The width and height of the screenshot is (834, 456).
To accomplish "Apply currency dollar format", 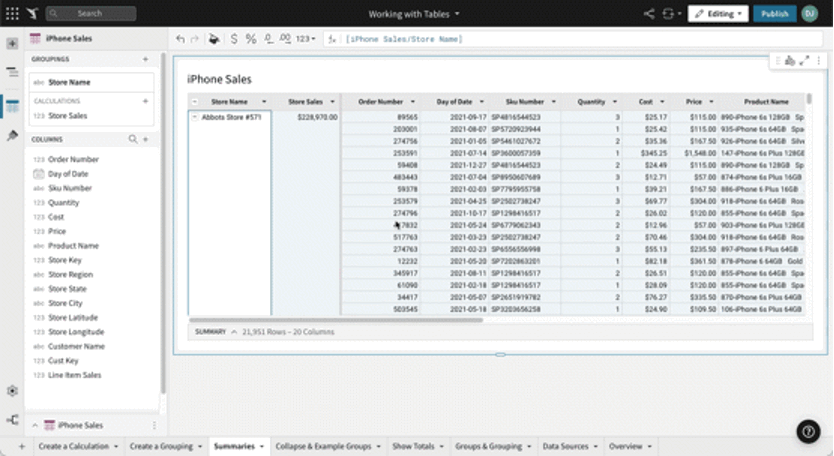I will tap(234, 39).
